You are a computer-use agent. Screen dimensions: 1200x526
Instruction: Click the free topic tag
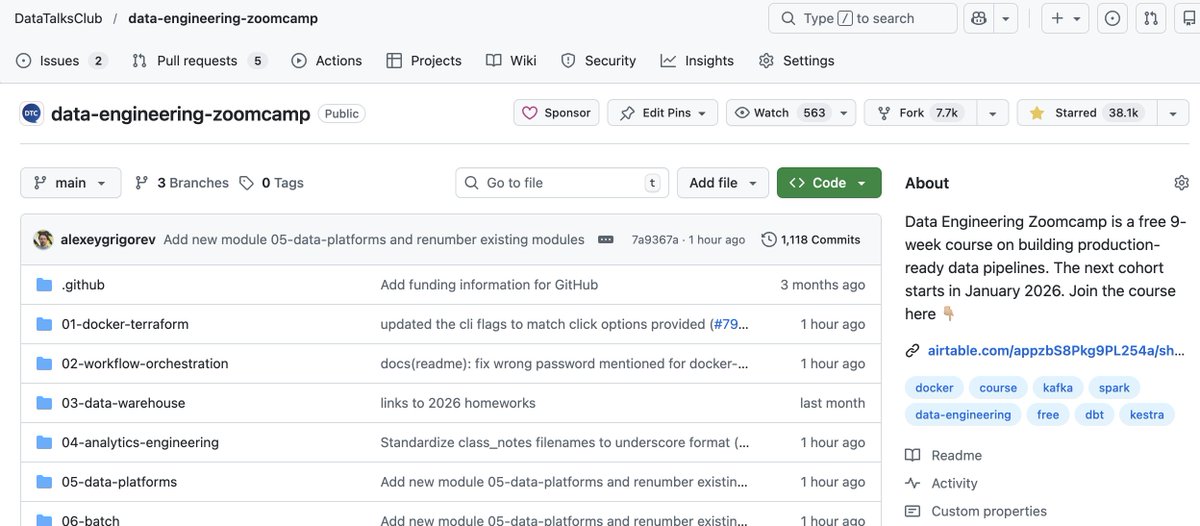(x=1048, y=414)
